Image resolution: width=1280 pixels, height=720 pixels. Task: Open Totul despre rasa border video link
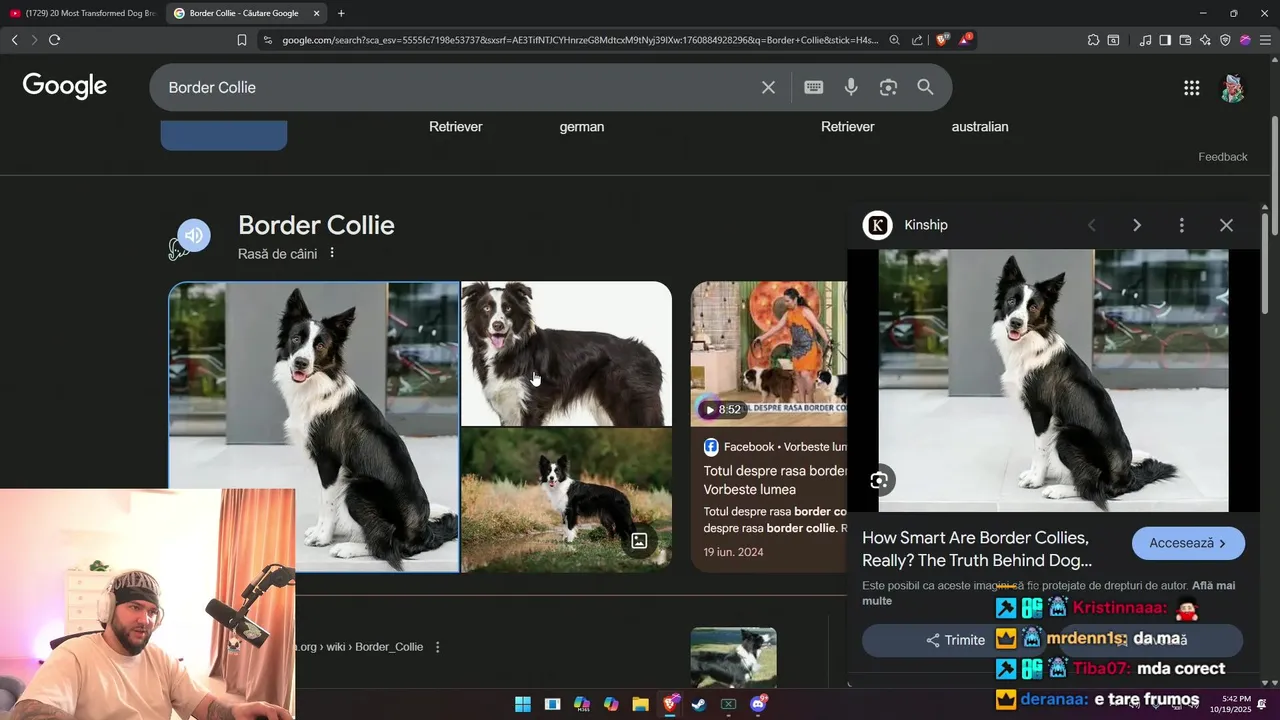pyautogui.click(x=775, y=480)
